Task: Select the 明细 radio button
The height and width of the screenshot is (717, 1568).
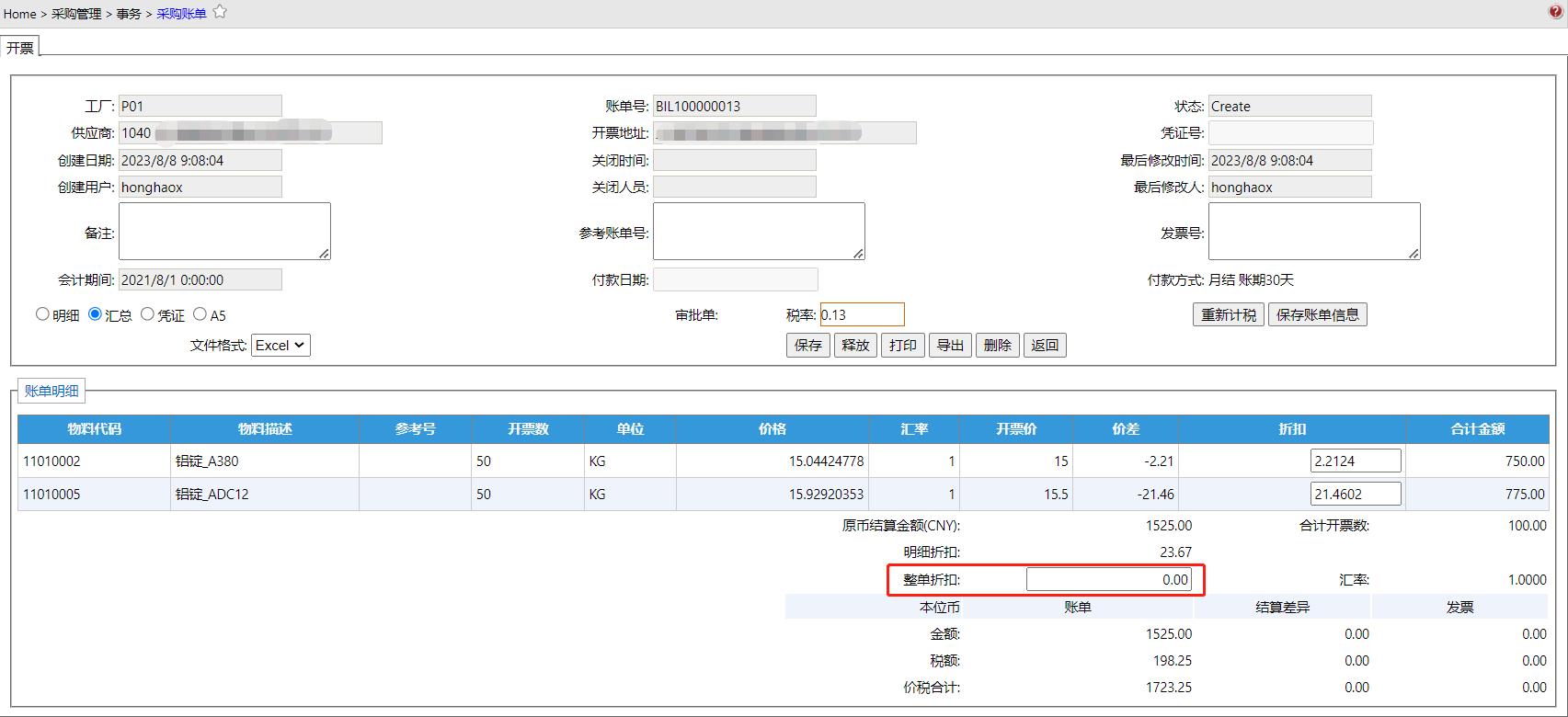Action: (x=42, y=314)
